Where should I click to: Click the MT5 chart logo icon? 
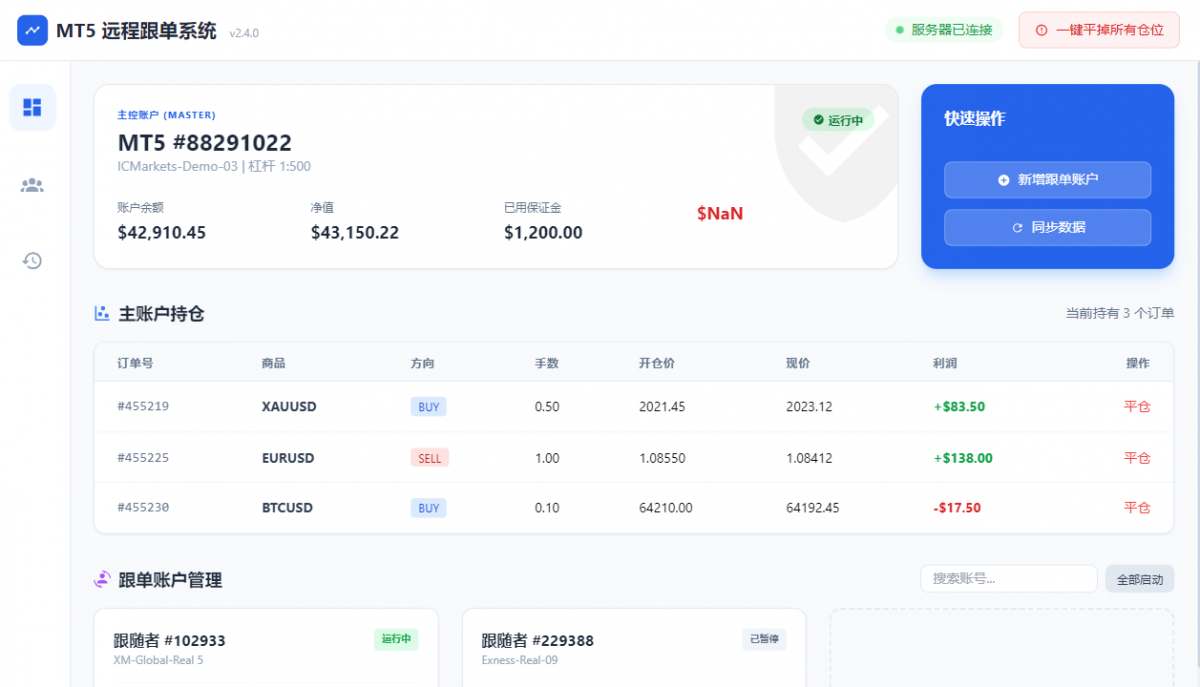pyautogui.click(x=32, y=30)
